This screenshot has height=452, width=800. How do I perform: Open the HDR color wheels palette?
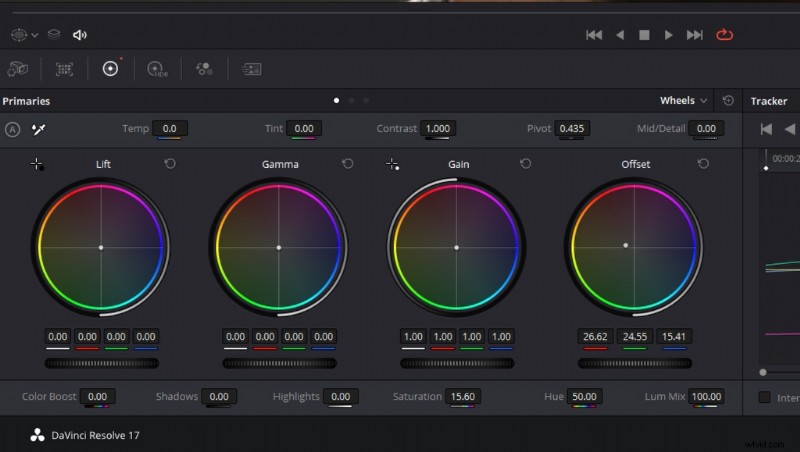(x=157, y=69)
